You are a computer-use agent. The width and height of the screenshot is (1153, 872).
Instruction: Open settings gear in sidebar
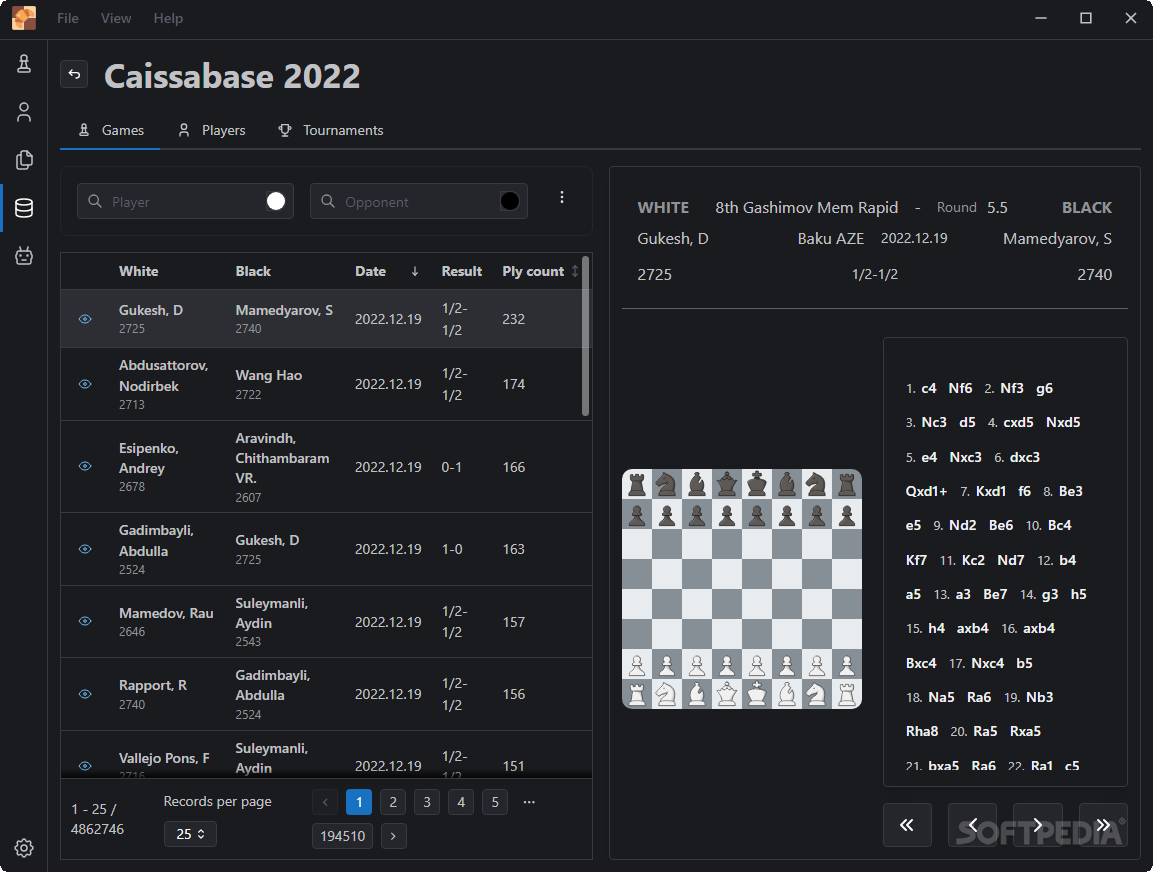[x=24, y=848]
